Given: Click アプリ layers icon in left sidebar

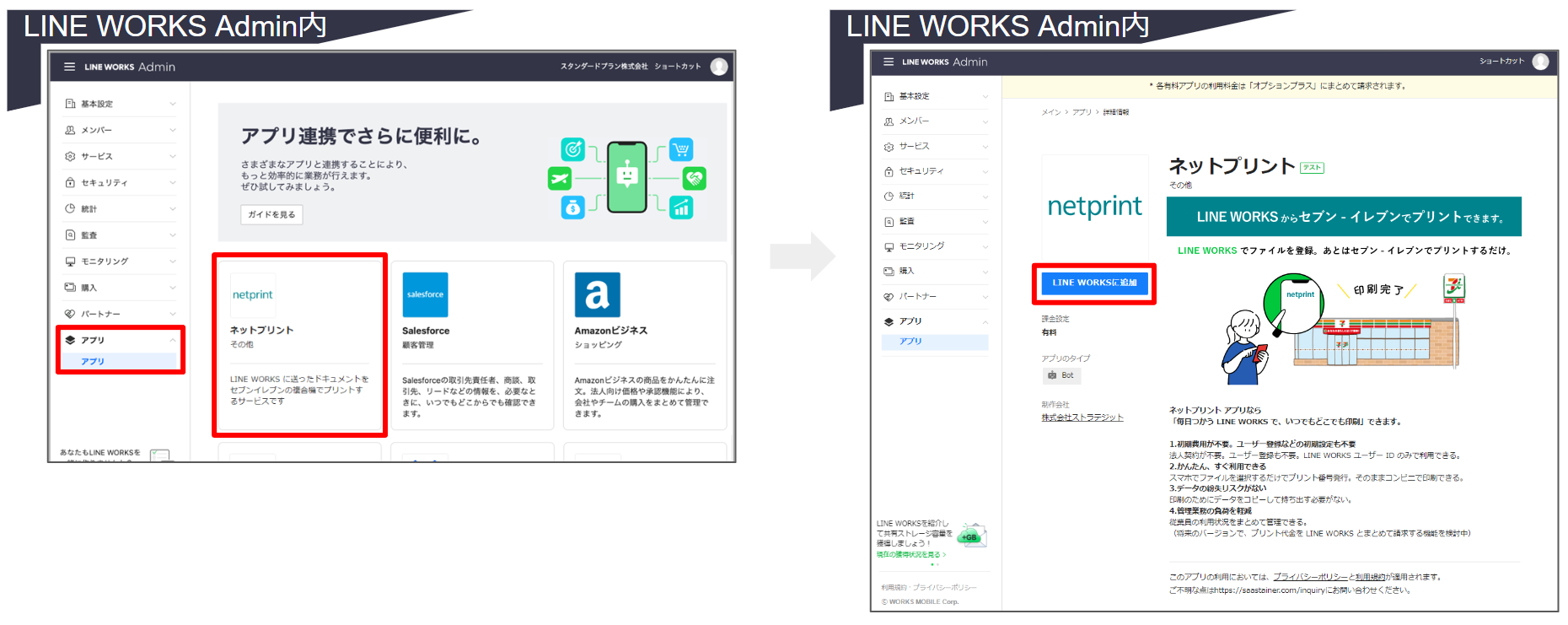Looking at the screenshot, I should [70, 340].
